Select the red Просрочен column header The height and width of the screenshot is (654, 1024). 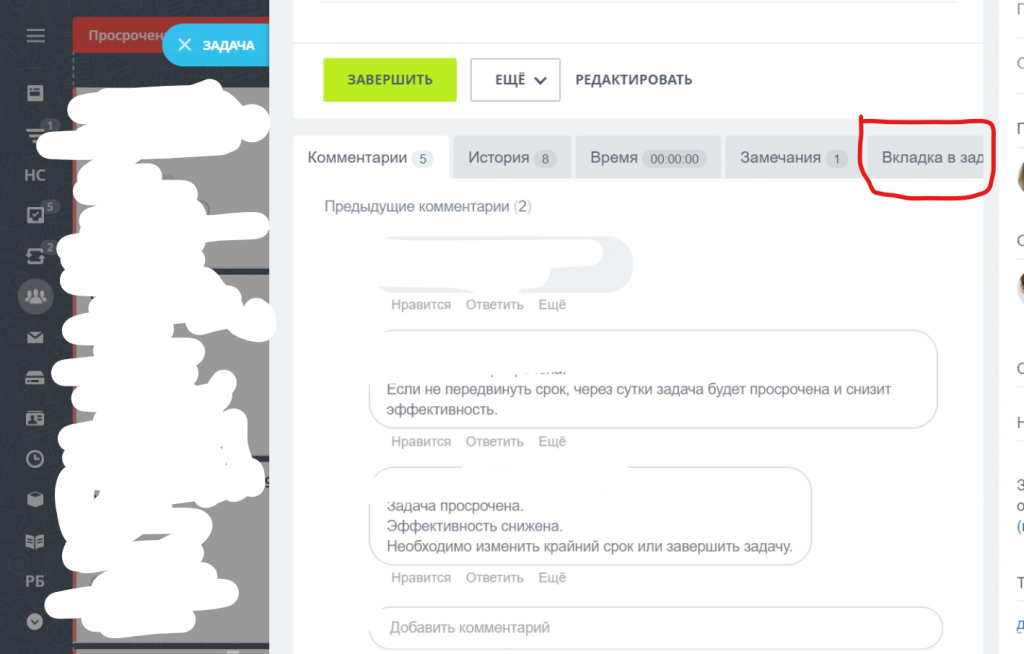[120, 35]
